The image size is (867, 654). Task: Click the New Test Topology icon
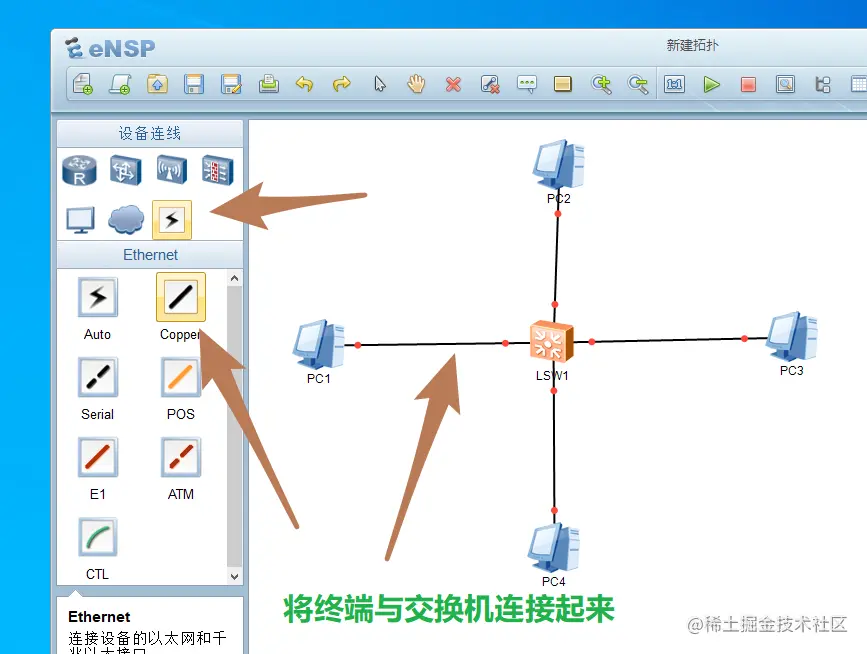(120, 84)
